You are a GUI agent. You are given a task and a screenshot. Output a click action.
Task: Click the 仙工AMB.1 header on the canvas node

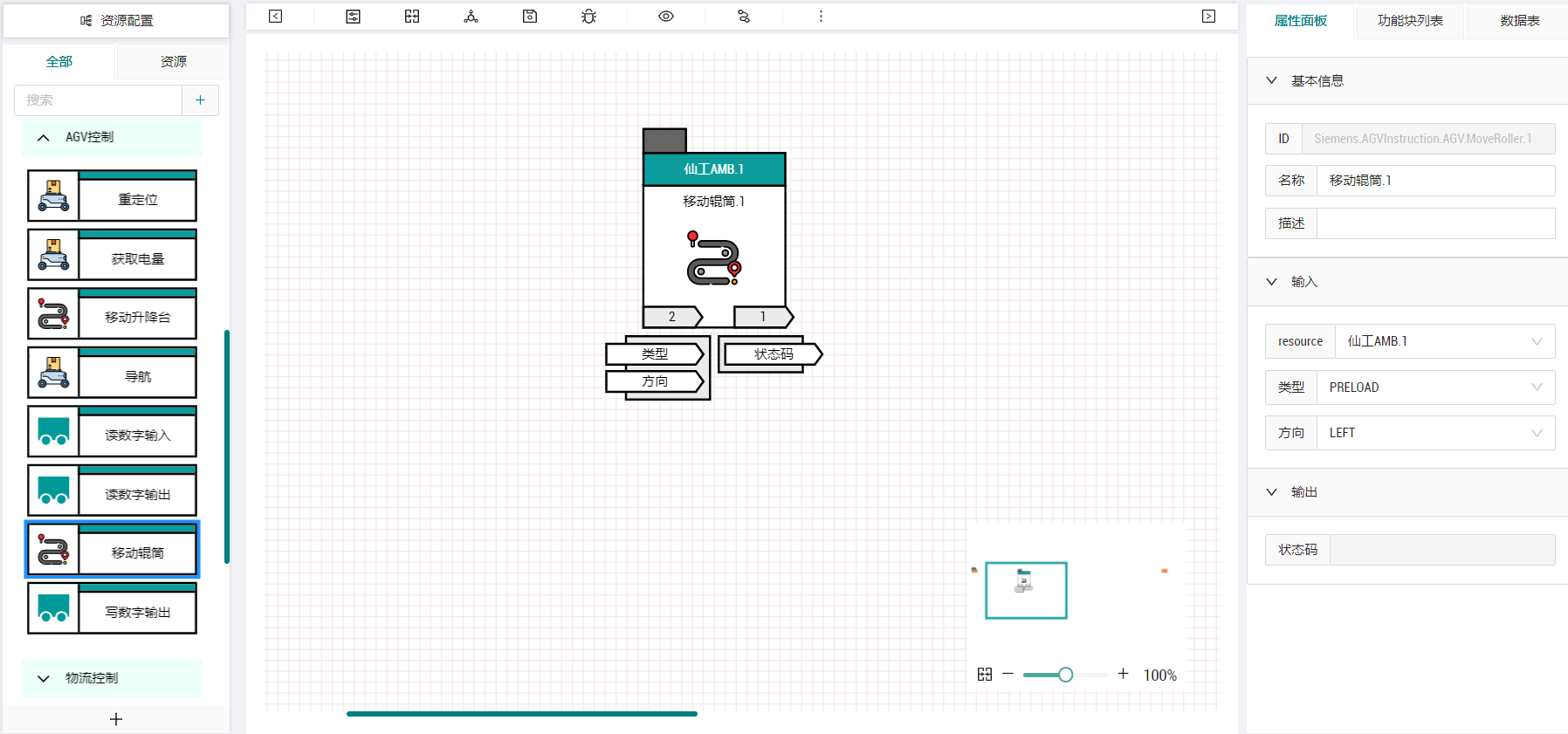[x=714, y=169]
